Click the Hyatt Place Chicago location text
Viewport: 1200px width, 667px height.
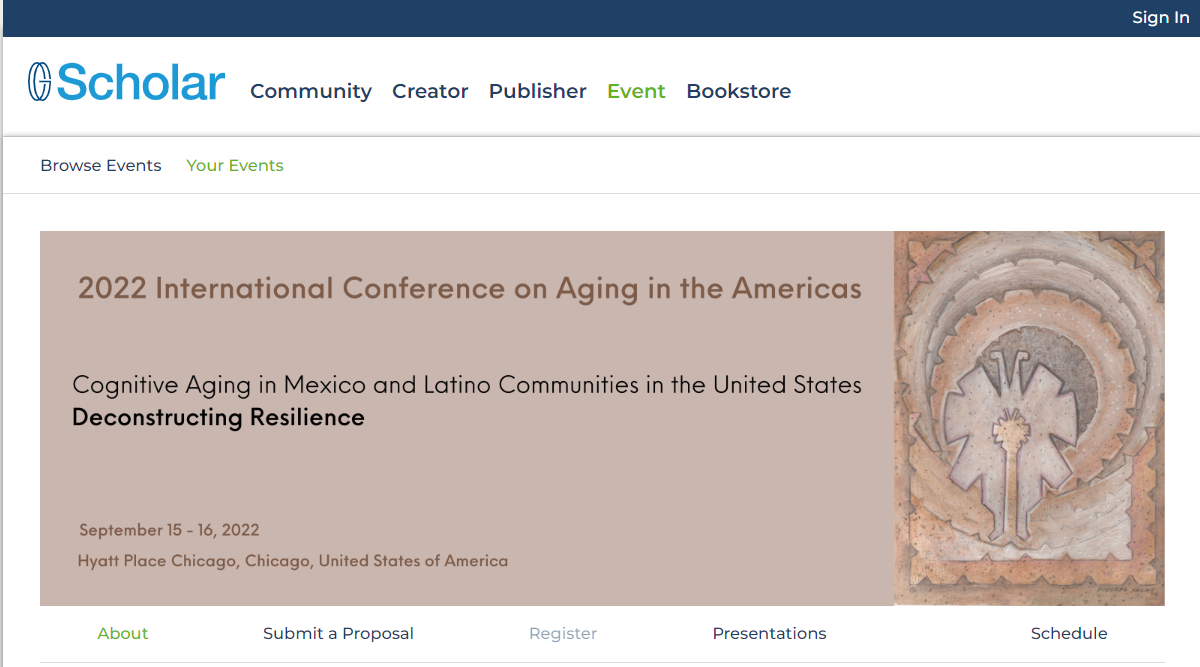(x=292, y=561)
